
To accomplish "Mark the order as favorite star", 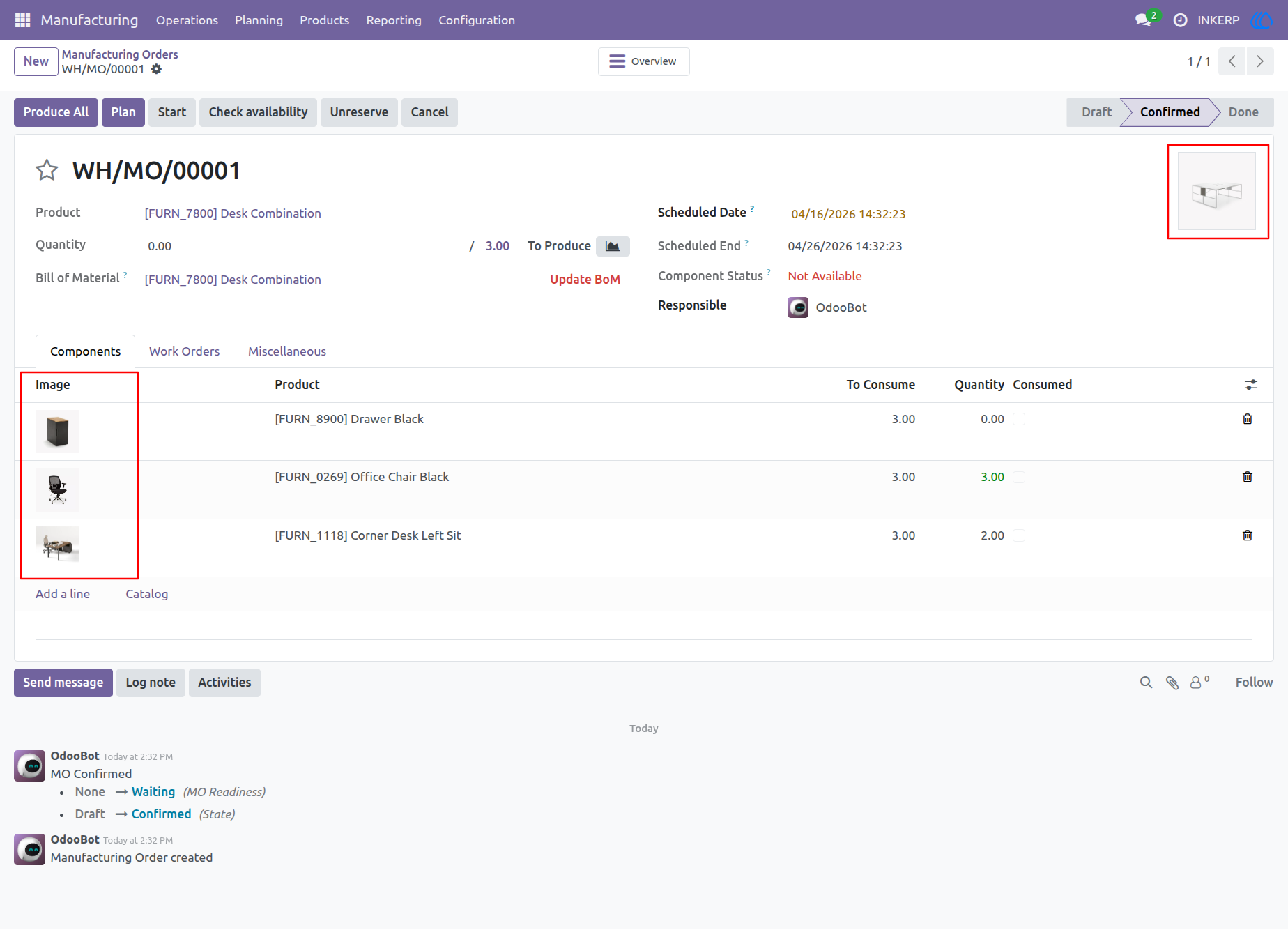I will 47,170.
